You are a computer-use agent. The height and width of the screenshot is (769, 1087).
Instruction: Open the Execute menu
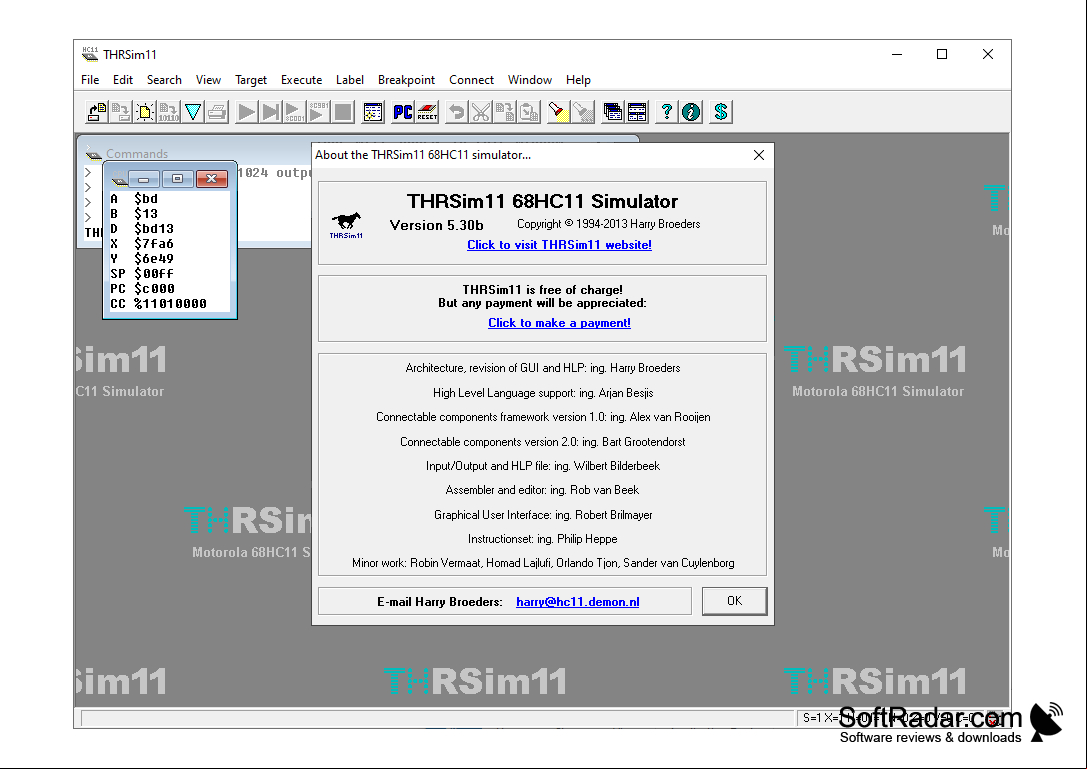302,80
